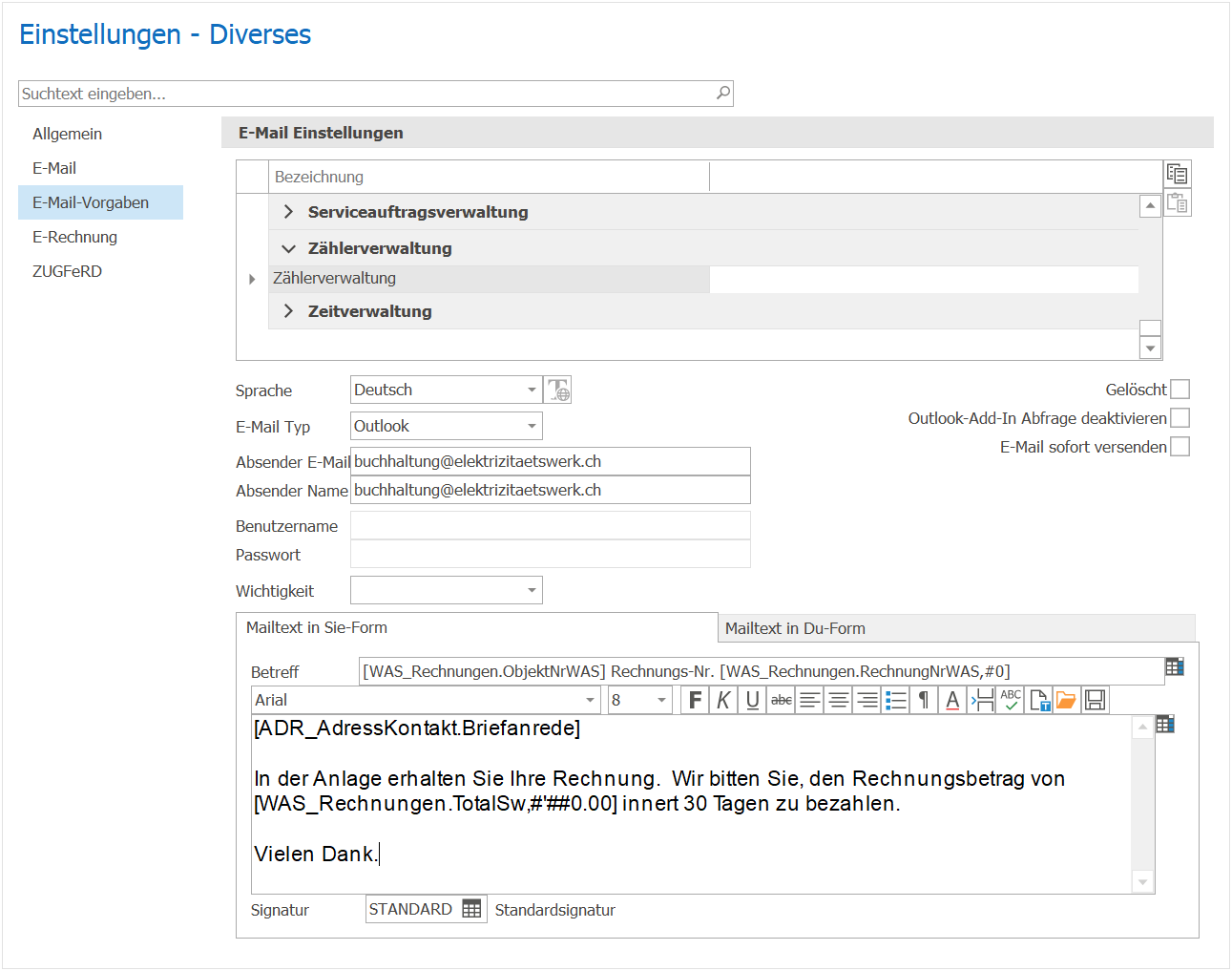Screen dimensions: 1232x971
Task: Align mail text left
Action: point(809,700)
